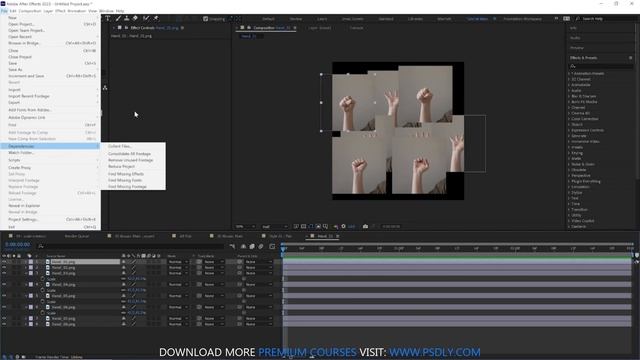This screenshot has width=640, height=360.
Task: Click the Effects & Presets search field
Action: [x=601, y=66]
